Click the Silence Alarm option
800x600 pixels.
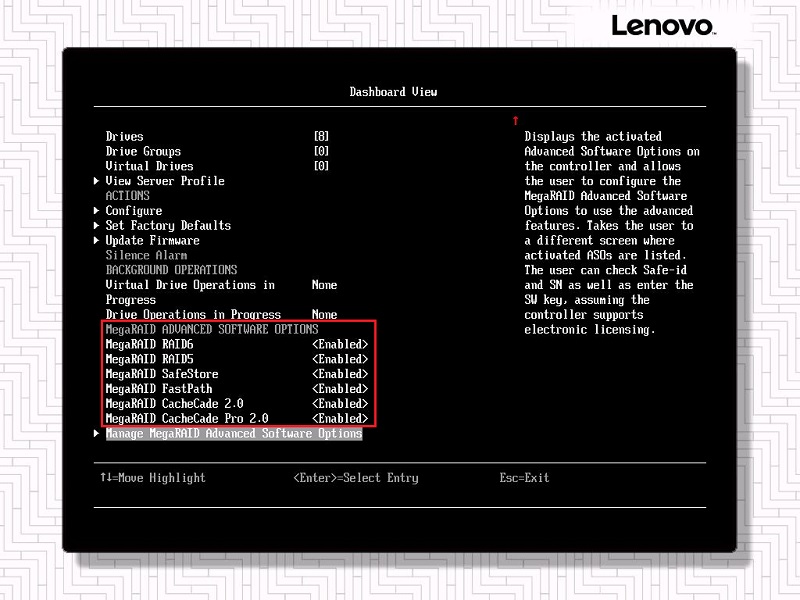pyautogui.click(x=146, y=256)
